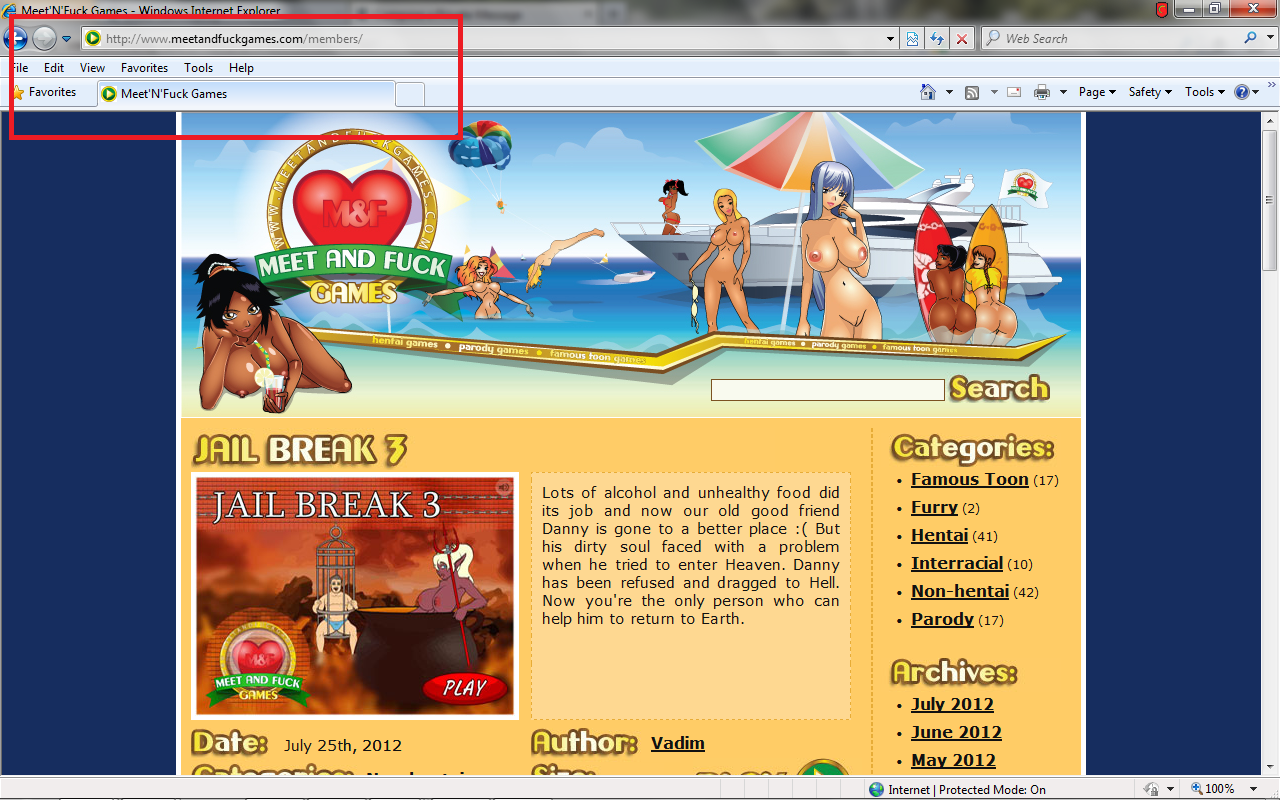Open the Safety dropdown in command bar
This screenshot has height=800, width=1280.
pos(1150,92)
